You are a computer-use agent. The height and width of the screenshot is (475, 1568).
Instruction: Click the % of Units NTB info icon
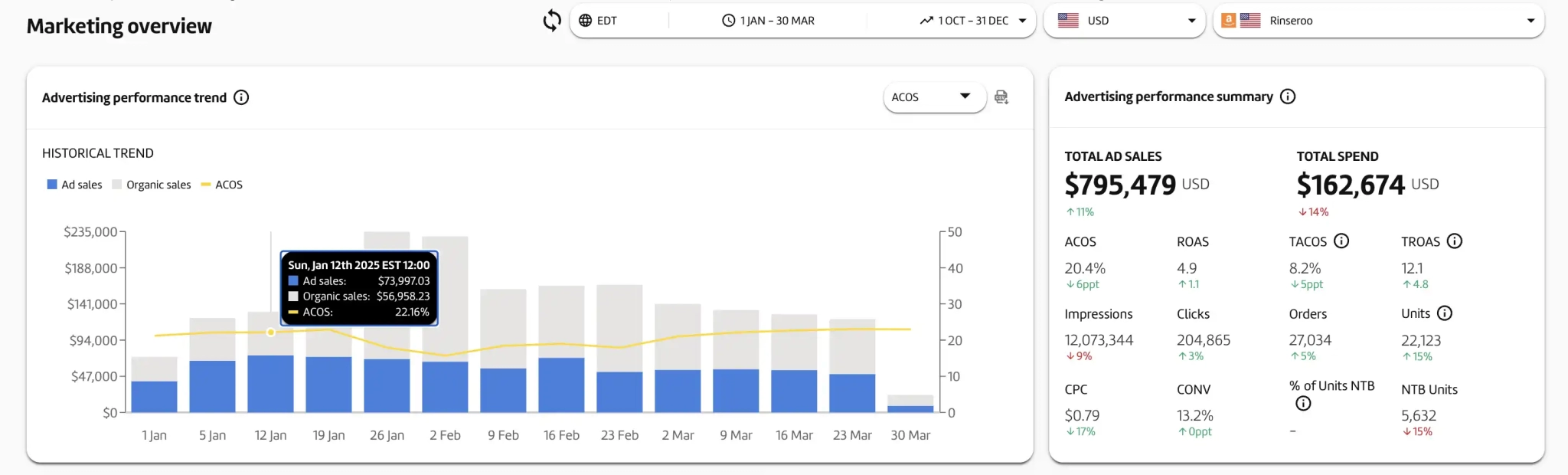pyautogui.click(x=1303, y=404)
